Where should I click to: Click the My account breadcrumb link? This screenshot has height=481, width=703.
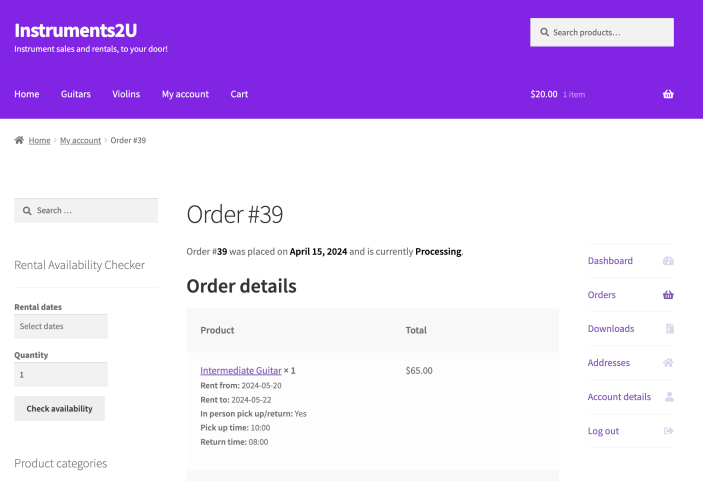(80, 140)
